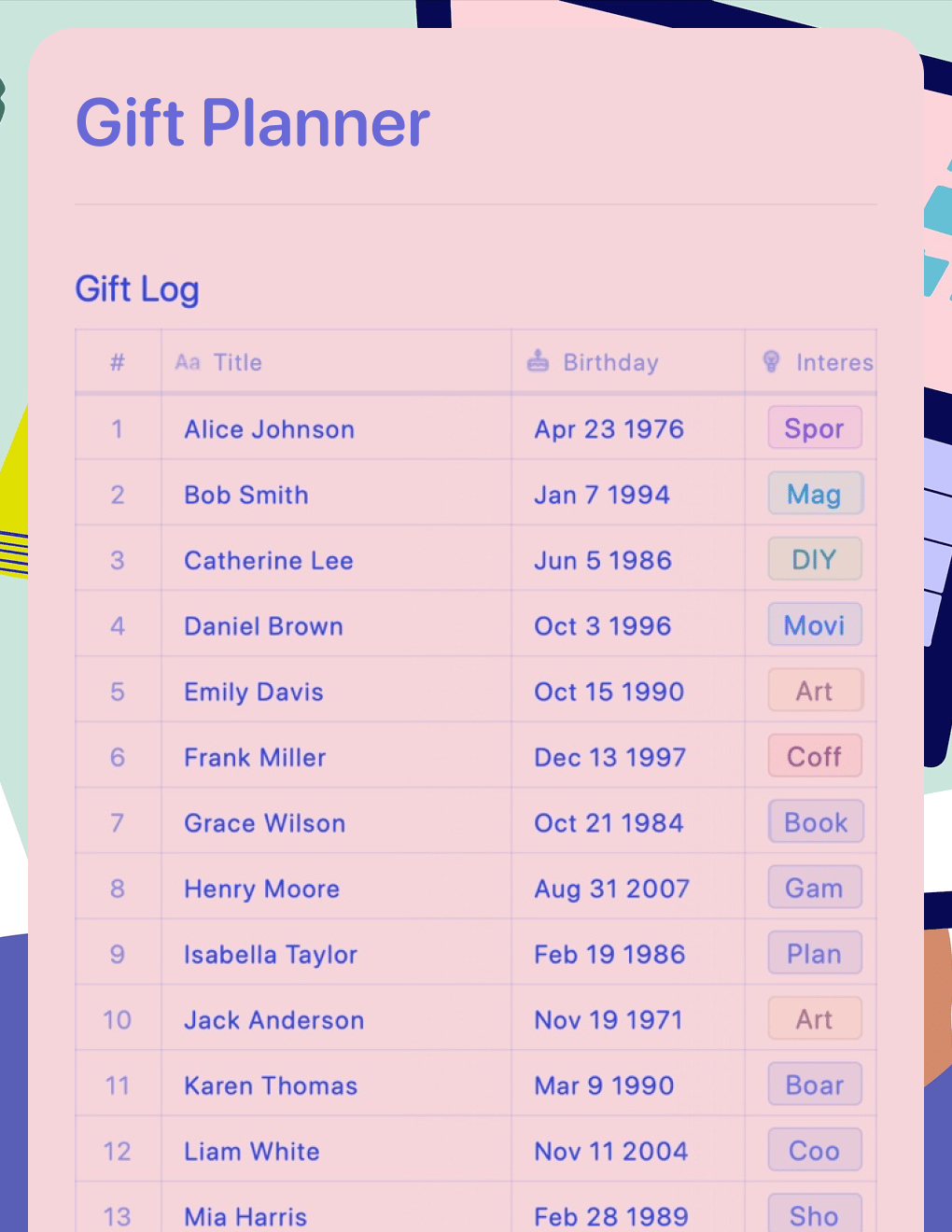This screenshot has height=1232, width=952.
Task: Click row number 9 cell
Action: (x=118, y=954)
